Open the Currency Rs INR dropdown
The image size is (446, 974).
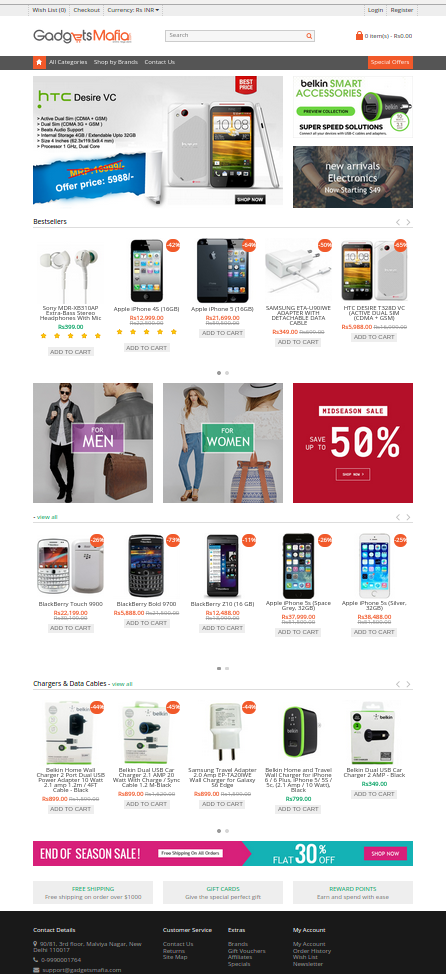coord(134,11)
